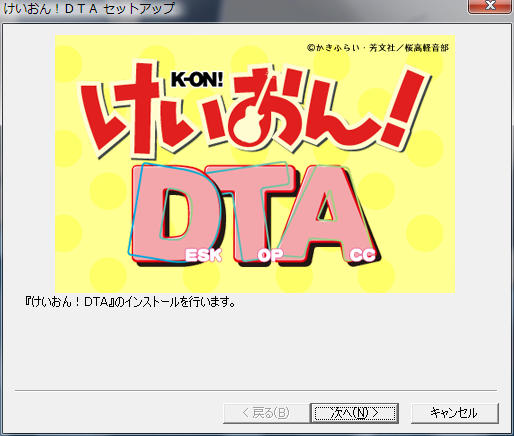The height and width of the screenshot is (436, 514).
Task: Close the setup window with X
Action: [490, 6]
